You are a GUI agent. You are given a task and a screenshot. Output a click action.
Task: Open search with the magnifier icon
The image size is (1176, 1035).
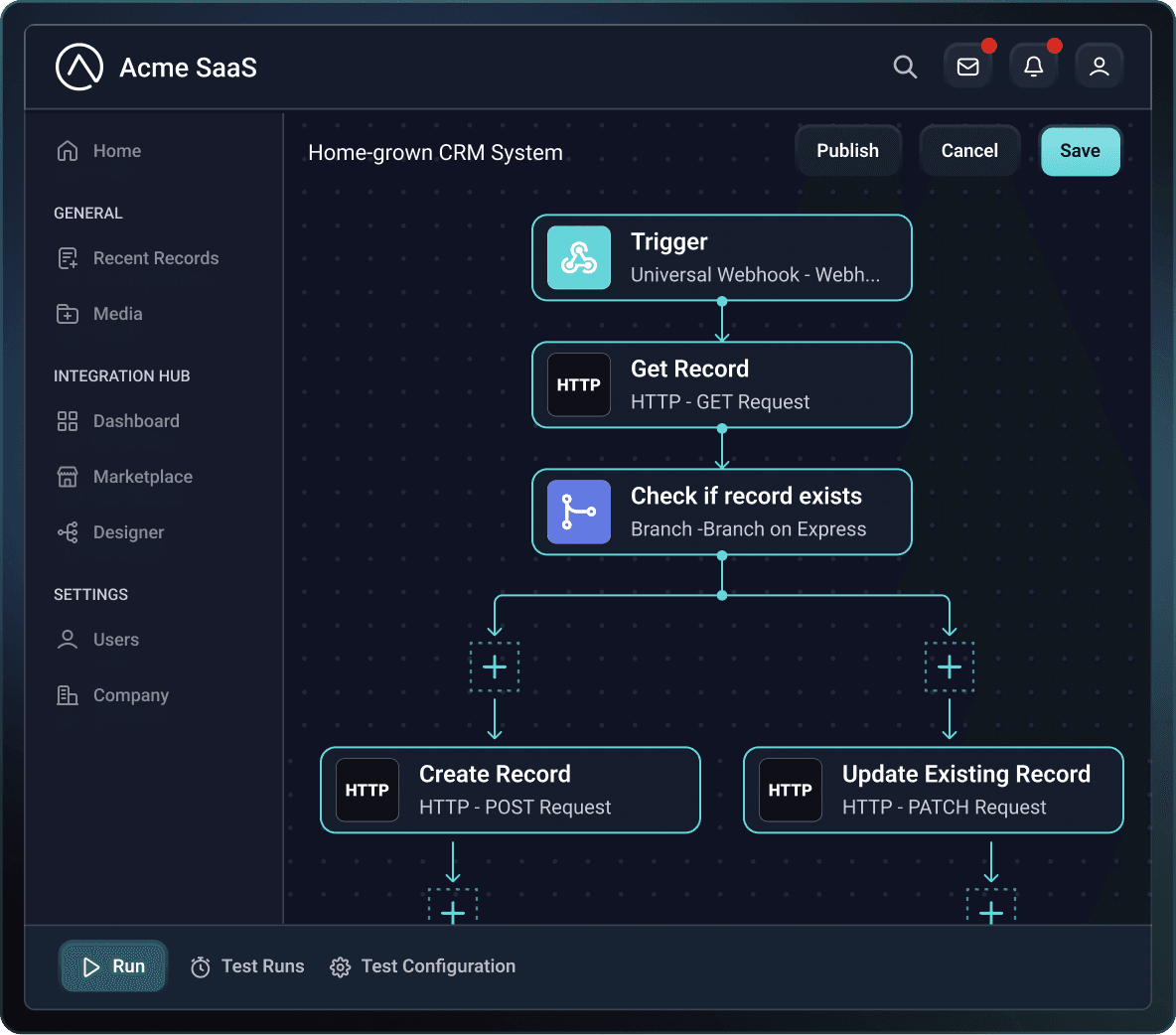click(x=905, y=67)
